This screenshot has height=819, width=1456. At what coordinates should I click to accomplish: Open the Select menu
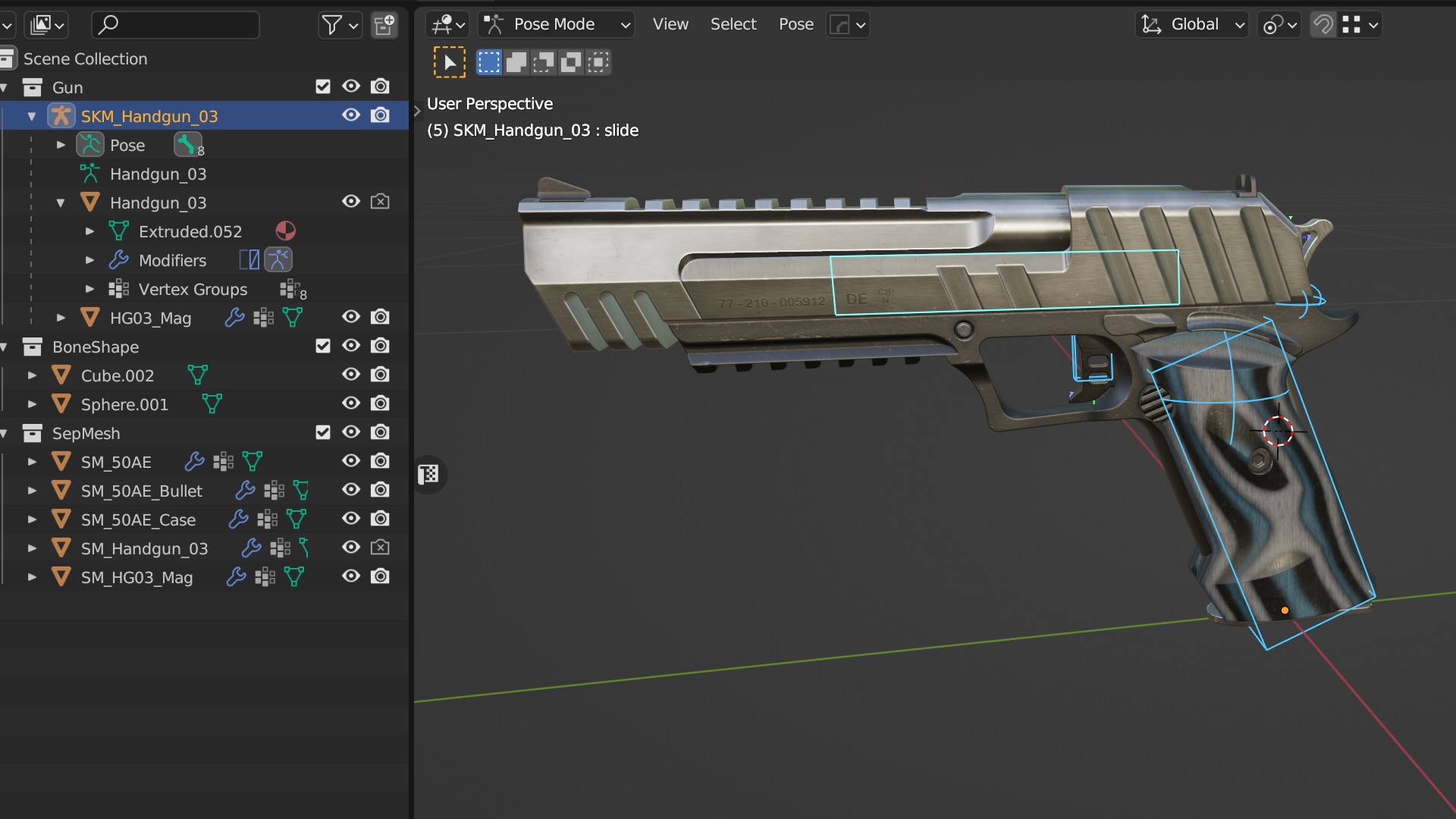(733, 24)
